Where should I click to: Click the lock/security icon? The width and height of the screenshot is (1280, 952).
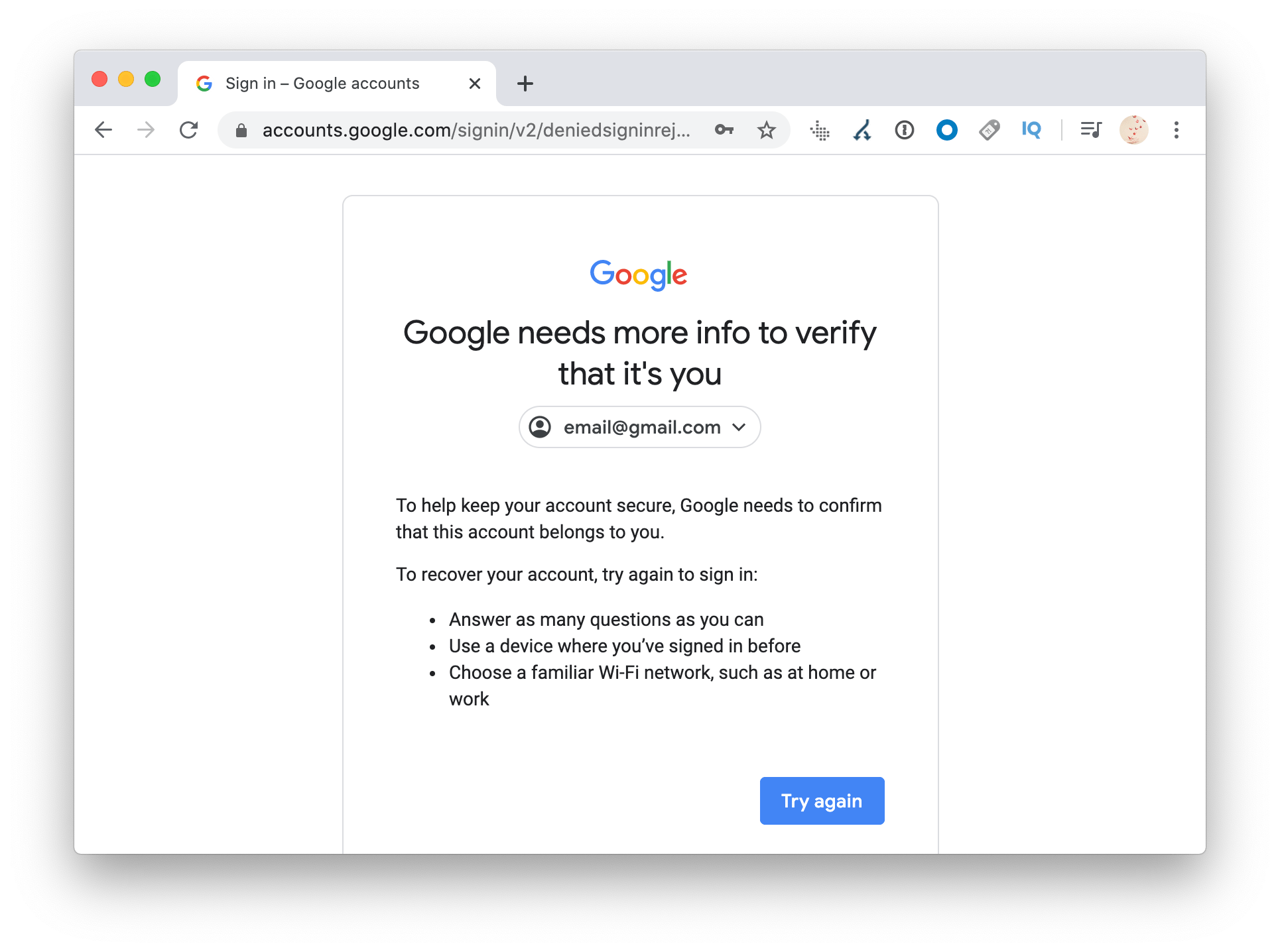[244, 129]
